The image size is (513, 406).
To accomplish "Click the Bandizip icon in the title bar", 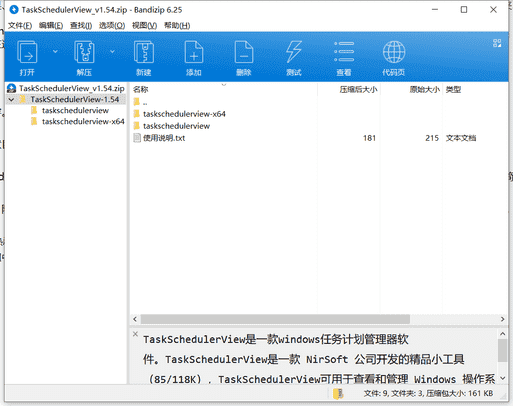I will [14, 10].
